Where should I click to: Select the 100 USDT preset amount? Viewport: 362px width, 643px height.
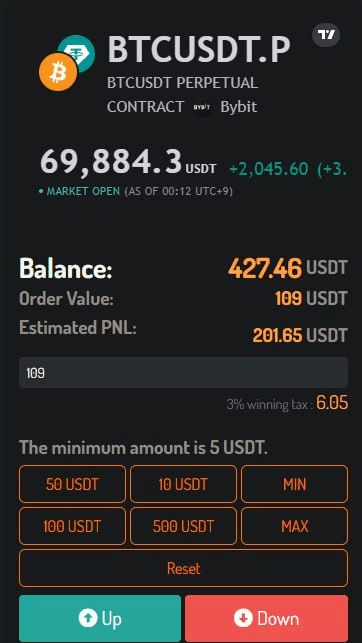(x=72, y=526)
